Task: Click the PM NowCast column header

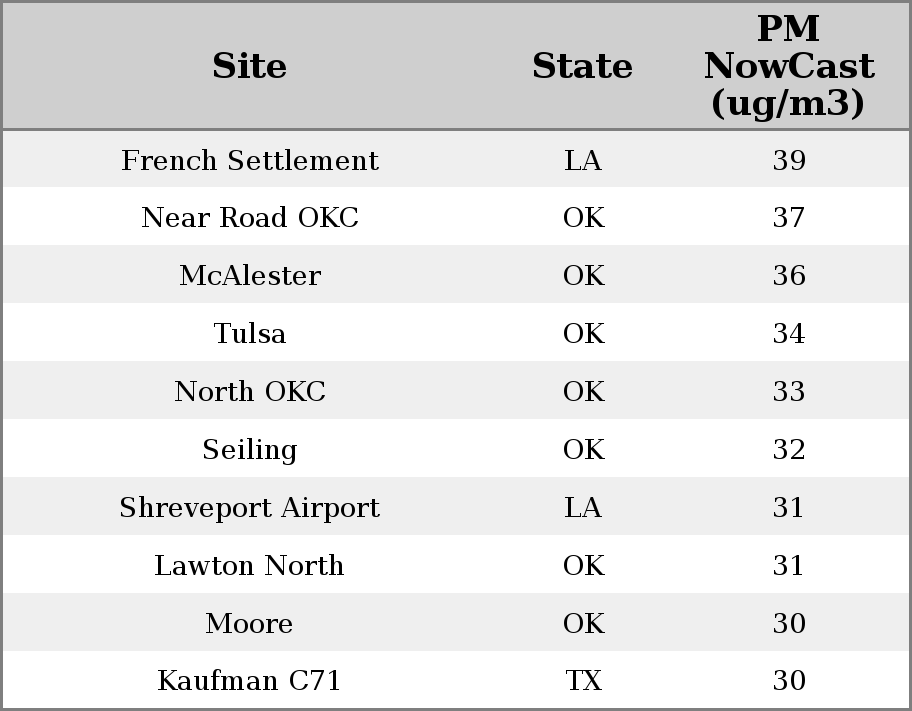Action: click(788, 66)
